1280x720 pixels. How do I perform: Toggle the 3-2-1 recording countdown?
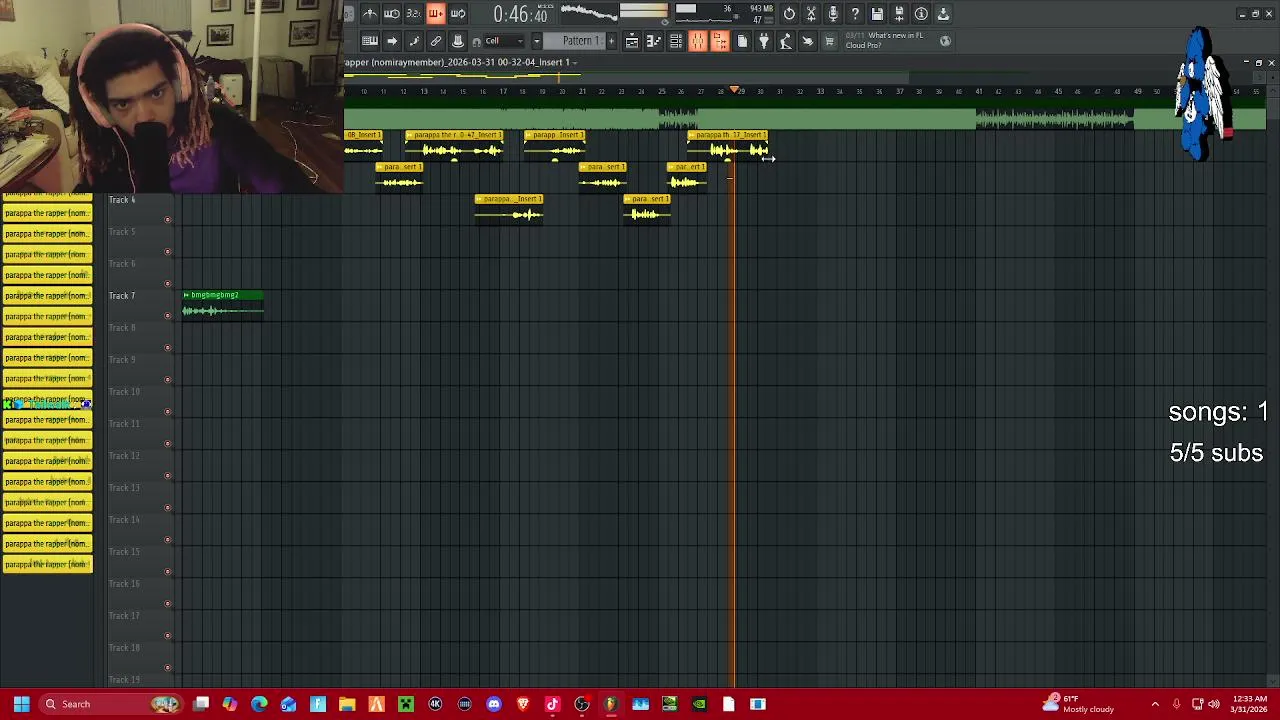coord(414,14)
